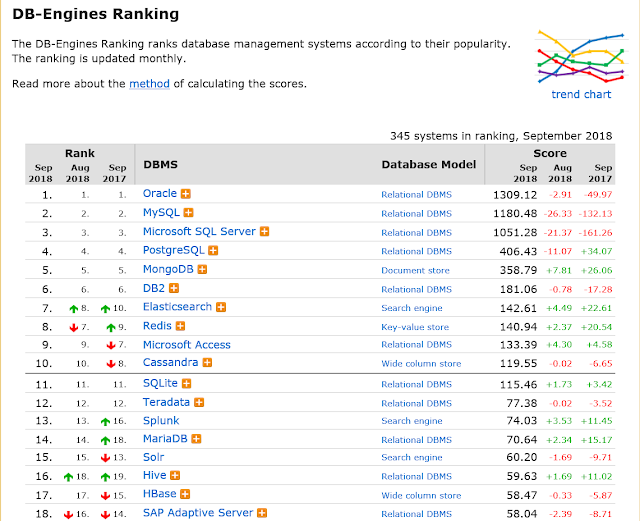Click the plus icon next to Hive
Image resolution: width=640 pixels, height=521 pixels.
tap(175, 476)
